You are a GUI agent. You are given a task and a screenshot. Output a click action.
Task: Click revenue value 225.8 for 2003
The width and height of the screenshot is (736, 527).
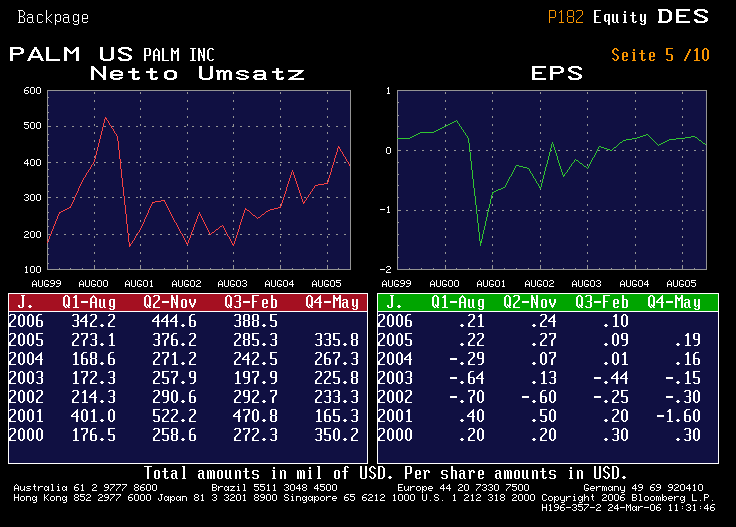point(337,378)
